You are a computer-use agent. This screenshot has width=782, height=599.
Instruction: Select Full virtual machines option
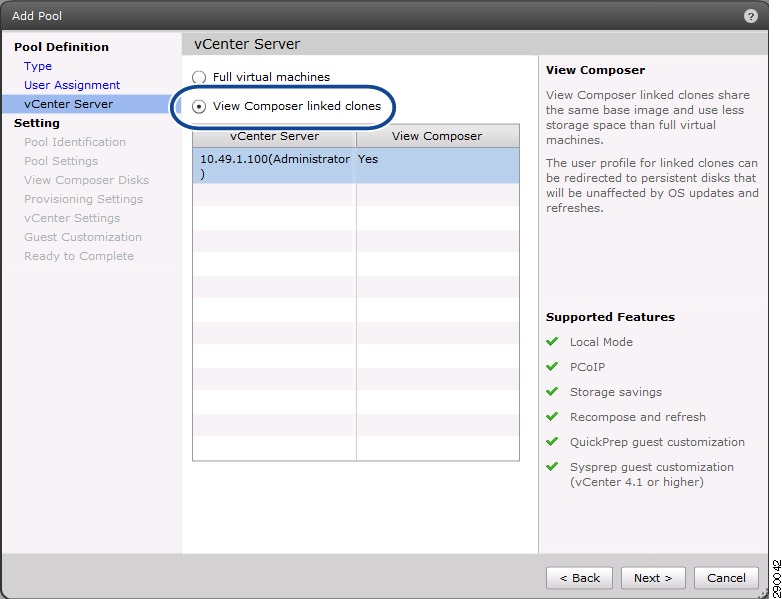(199, 77)
